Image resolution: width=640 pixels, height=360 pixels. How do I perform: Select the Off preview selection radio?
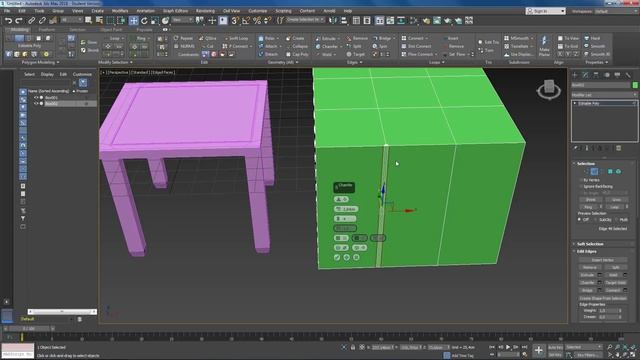coord(579,220)
